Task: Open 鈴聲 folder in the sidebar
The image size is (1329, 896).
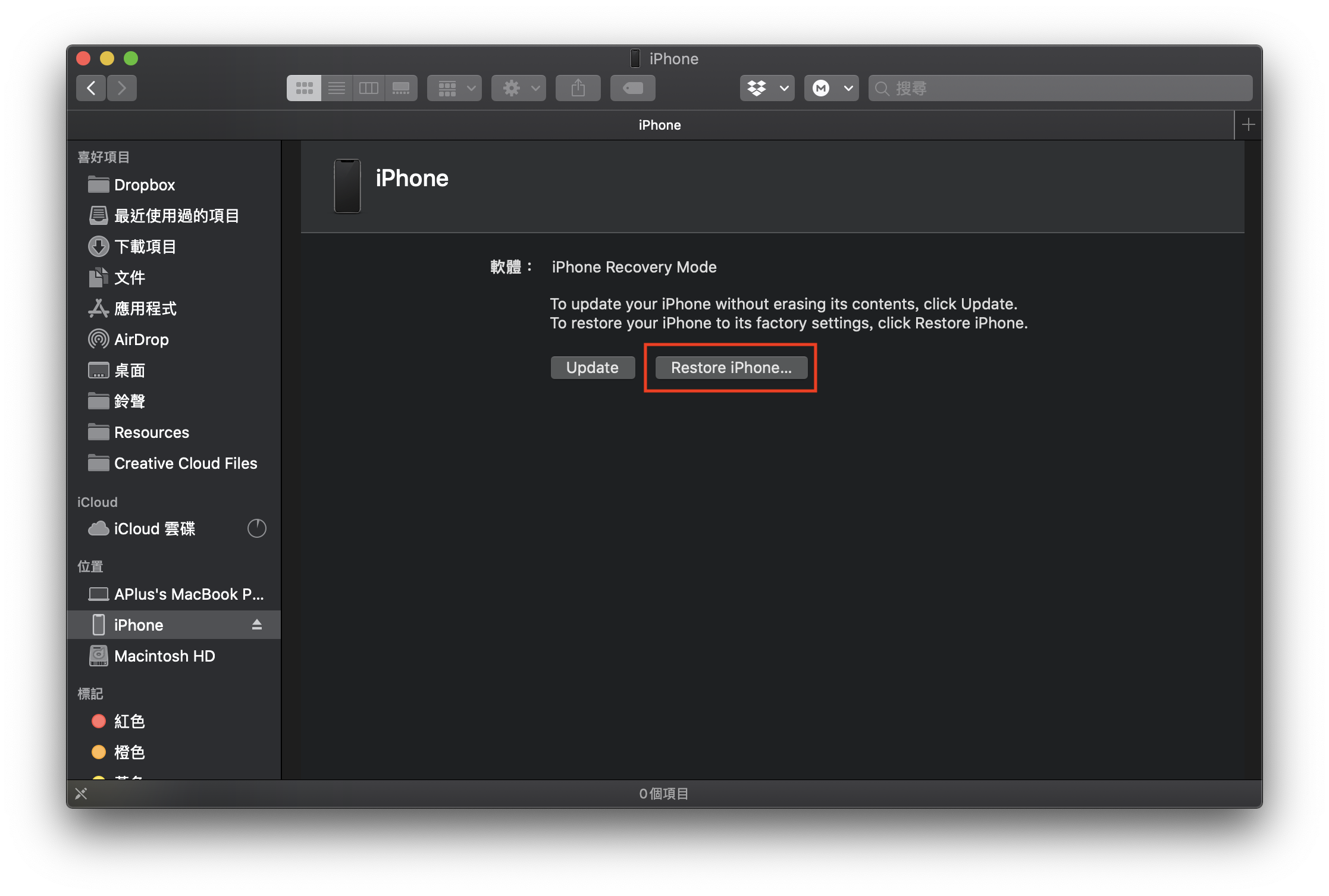Action: [174, 402]
